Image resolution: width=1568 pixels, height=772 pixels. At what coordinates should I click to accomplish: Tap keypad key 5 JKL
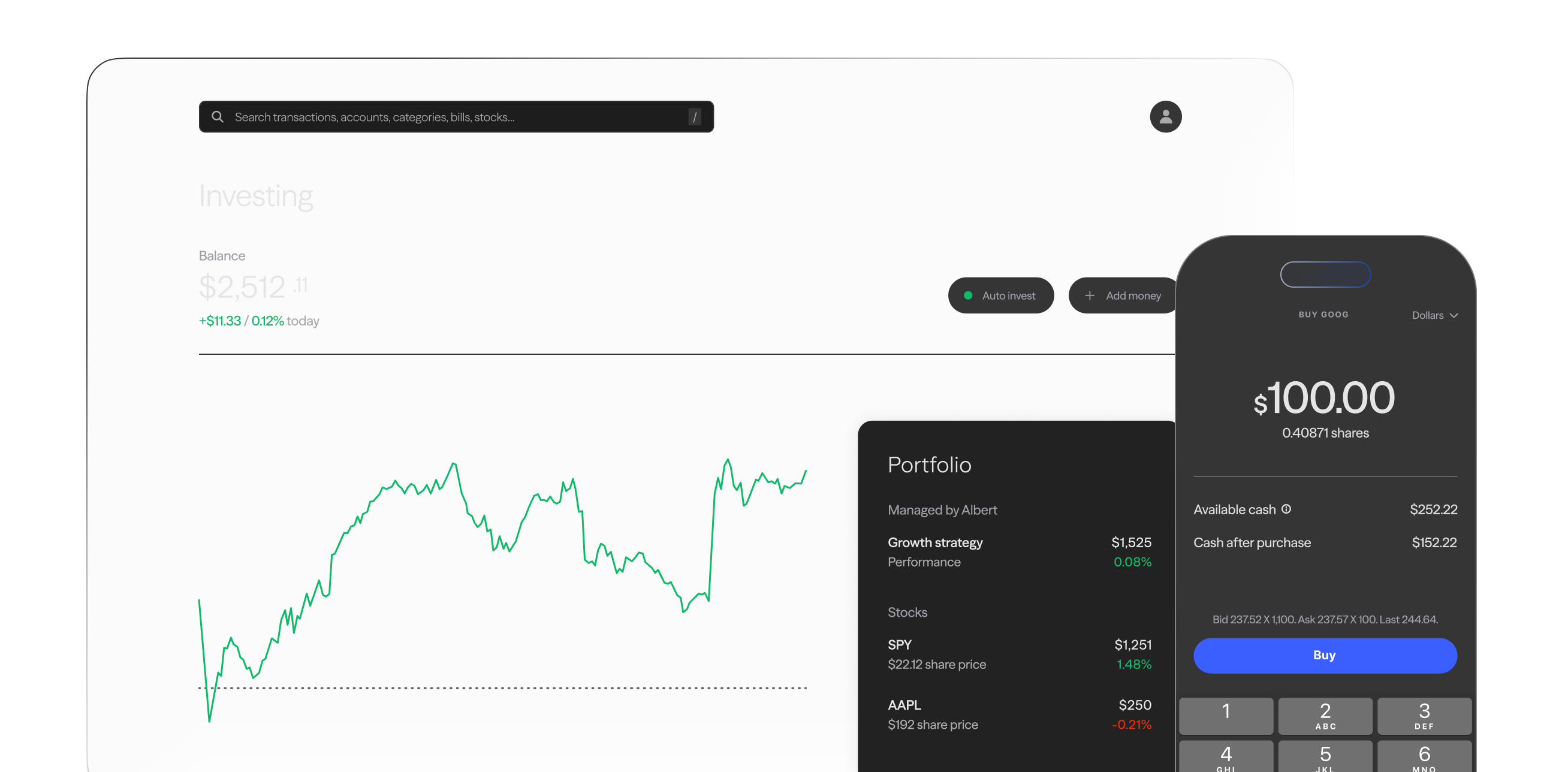[x=1325, y=756]
